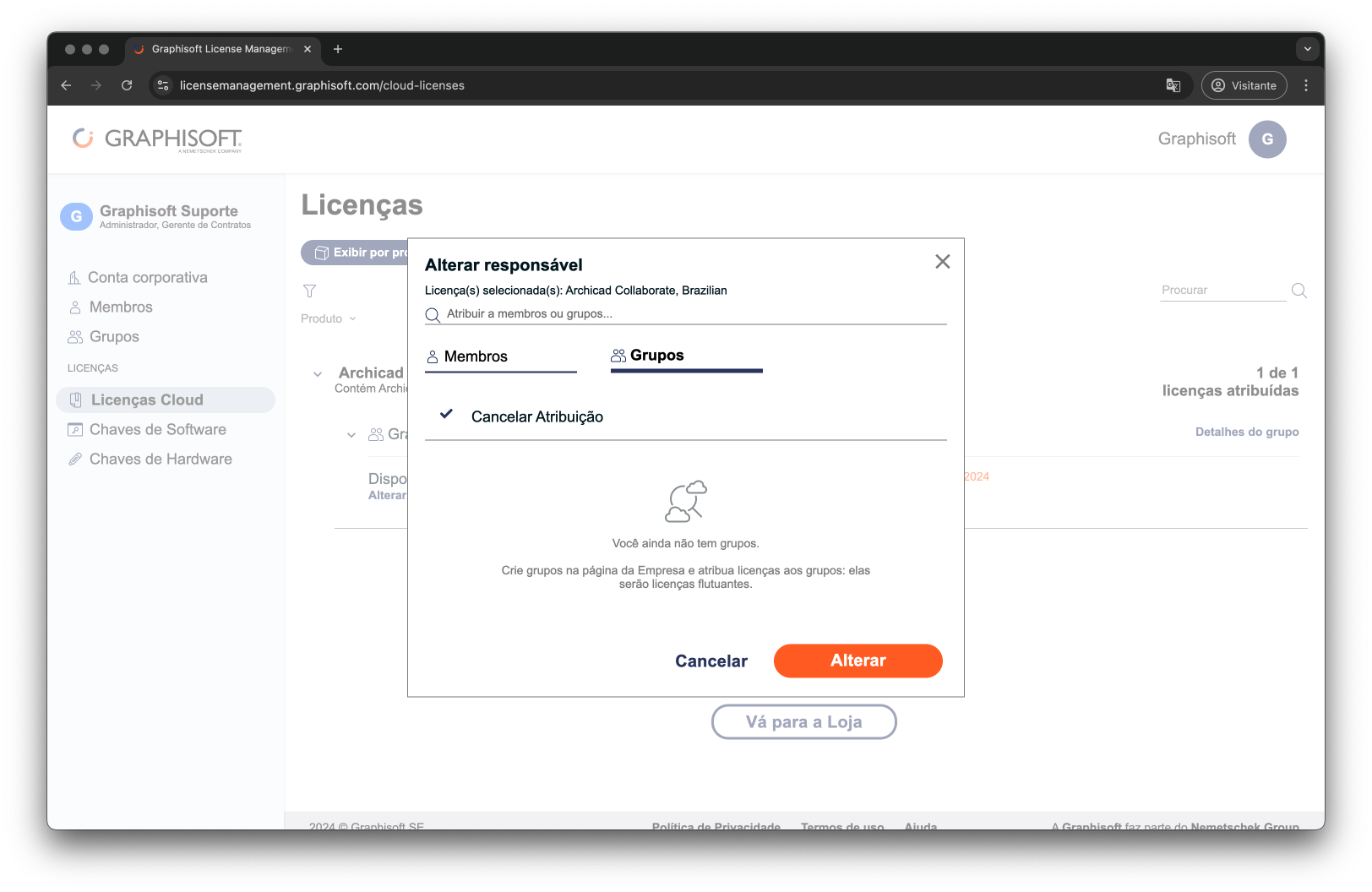Switch to the Membros tab
Viewport: 1372px width, 892px height.
(x=500, y=356)
